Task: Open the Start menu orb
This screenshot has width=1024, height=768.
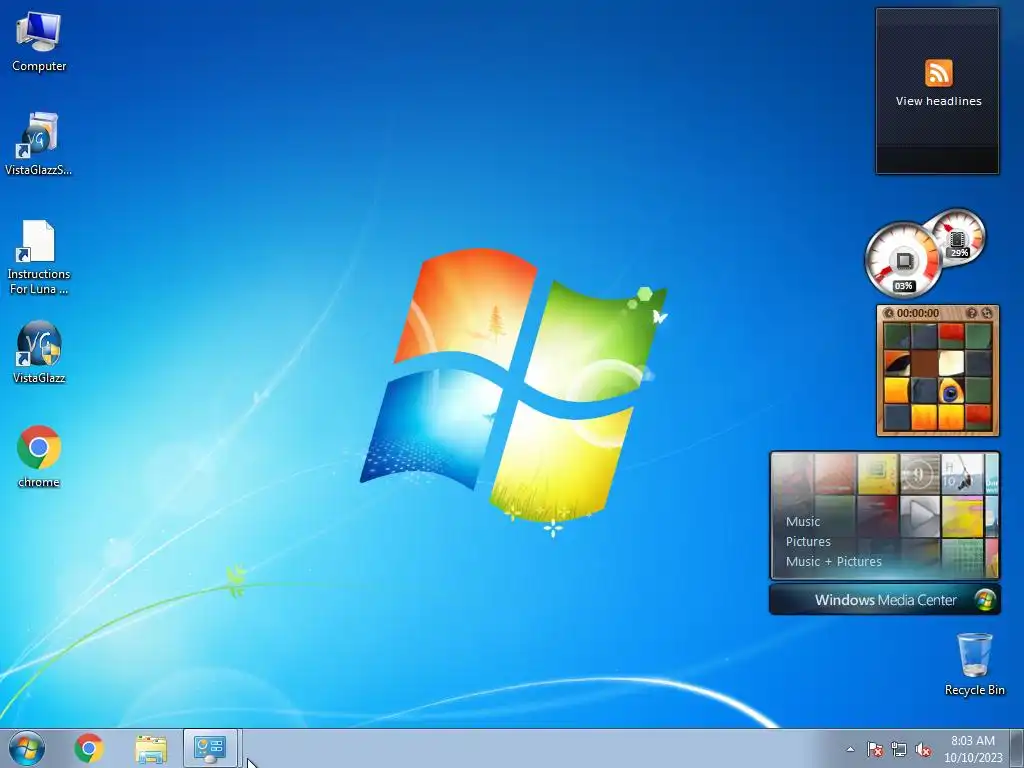Action: [27, 748]
